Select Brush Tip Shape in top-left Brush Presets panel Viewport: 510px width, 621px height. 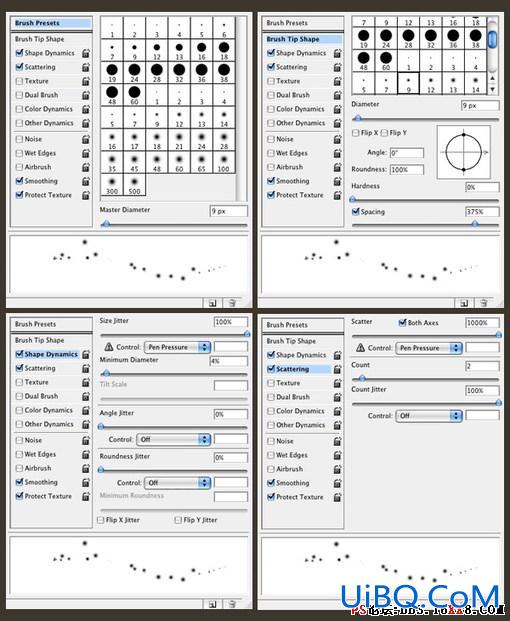(x=40, y=39)
